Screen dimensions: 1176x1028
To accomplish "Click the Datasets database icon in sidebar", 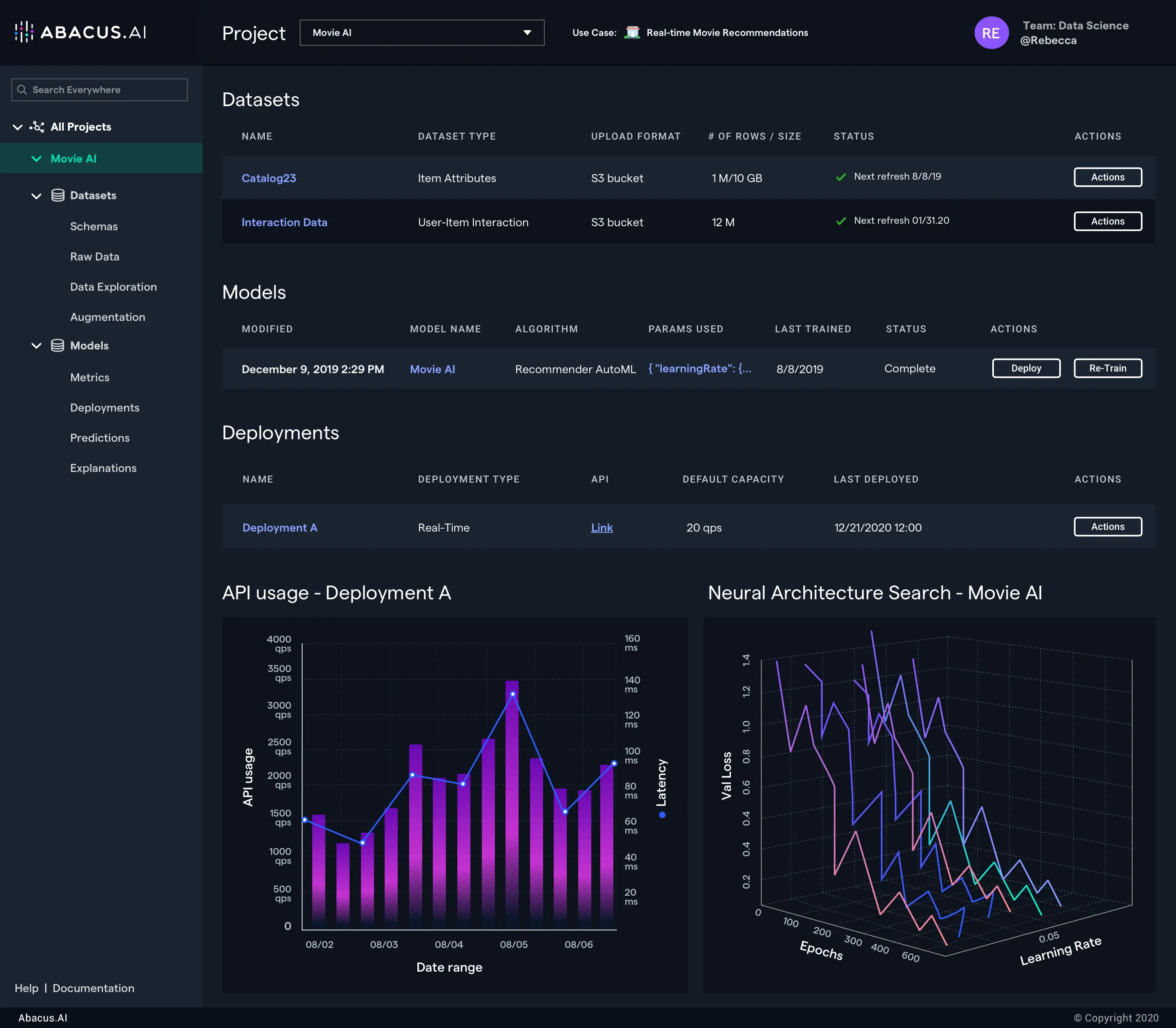I will coord(57,196).
